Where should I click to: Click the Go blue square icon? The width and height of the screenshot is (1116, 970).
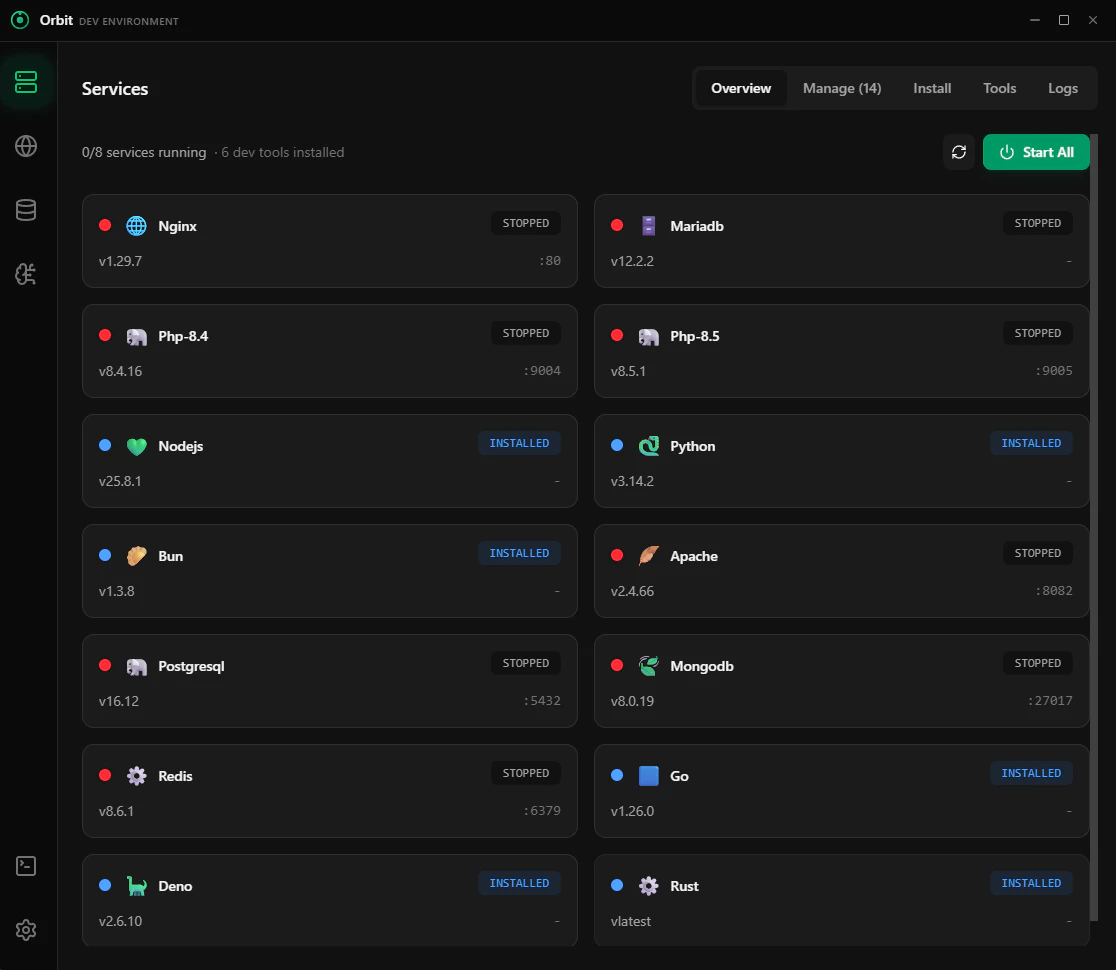648,776
